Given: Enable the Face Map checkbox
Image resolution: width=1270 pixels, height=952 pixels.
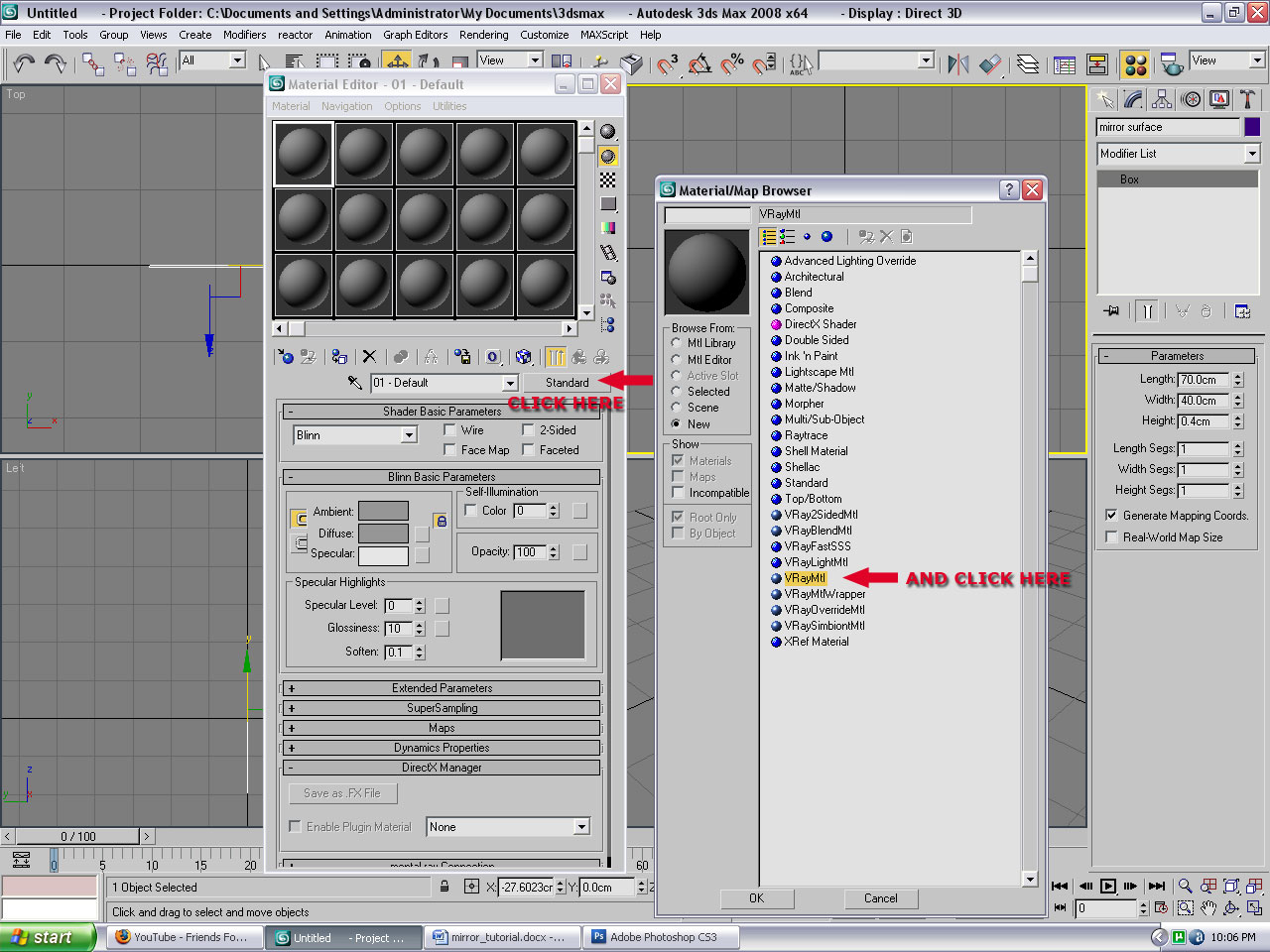Looking at the screenshot, I should click(x=449, y=450).
